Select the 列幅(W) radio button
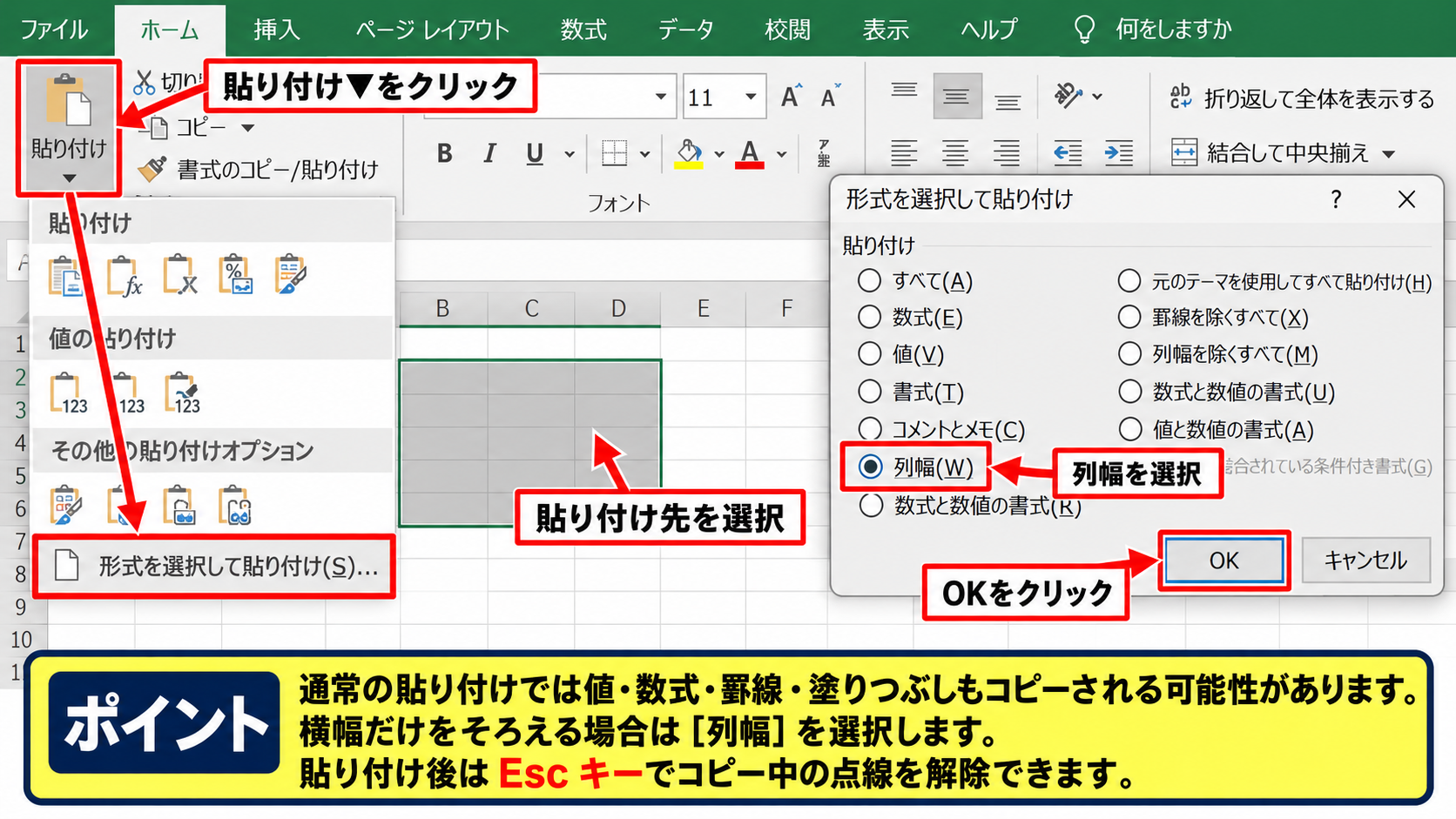1456x819 pixels. [869, 467]
